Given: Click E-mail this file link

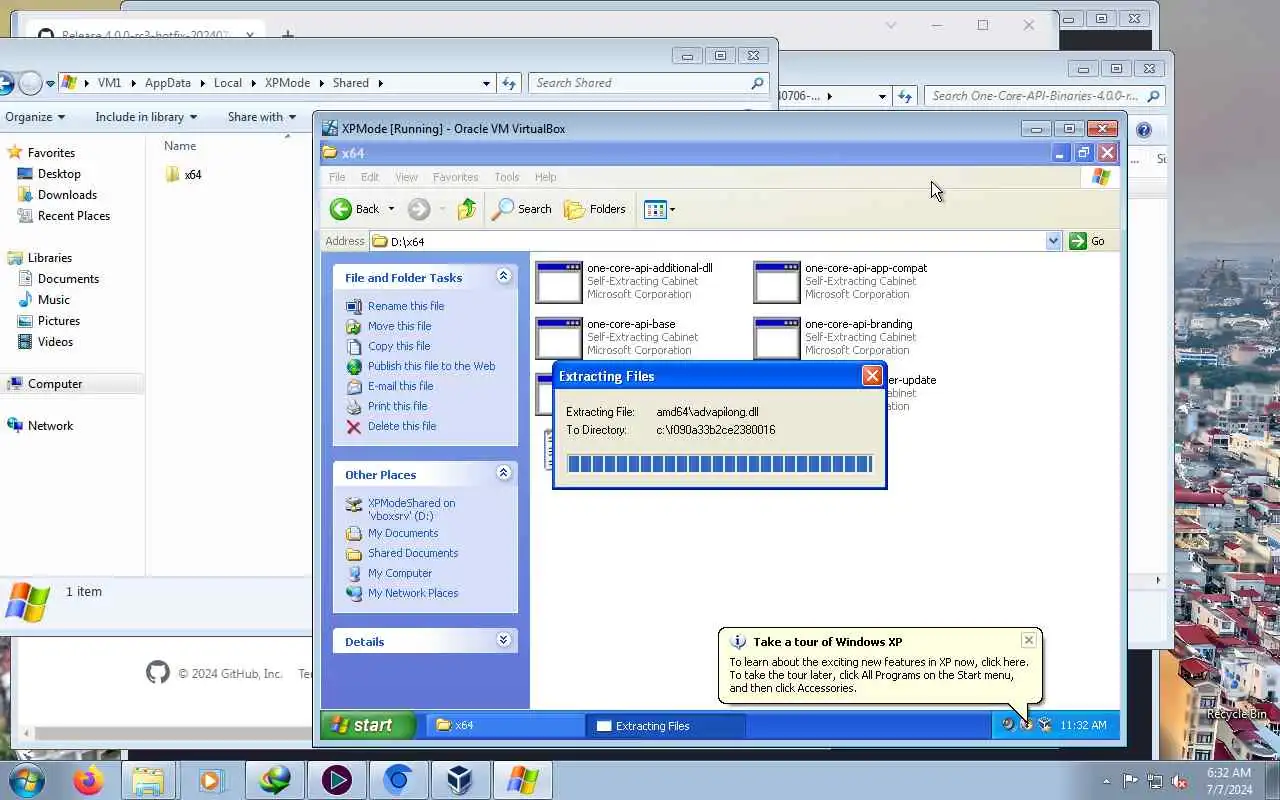Looking at the screenshot, I should tap(401, 386).
